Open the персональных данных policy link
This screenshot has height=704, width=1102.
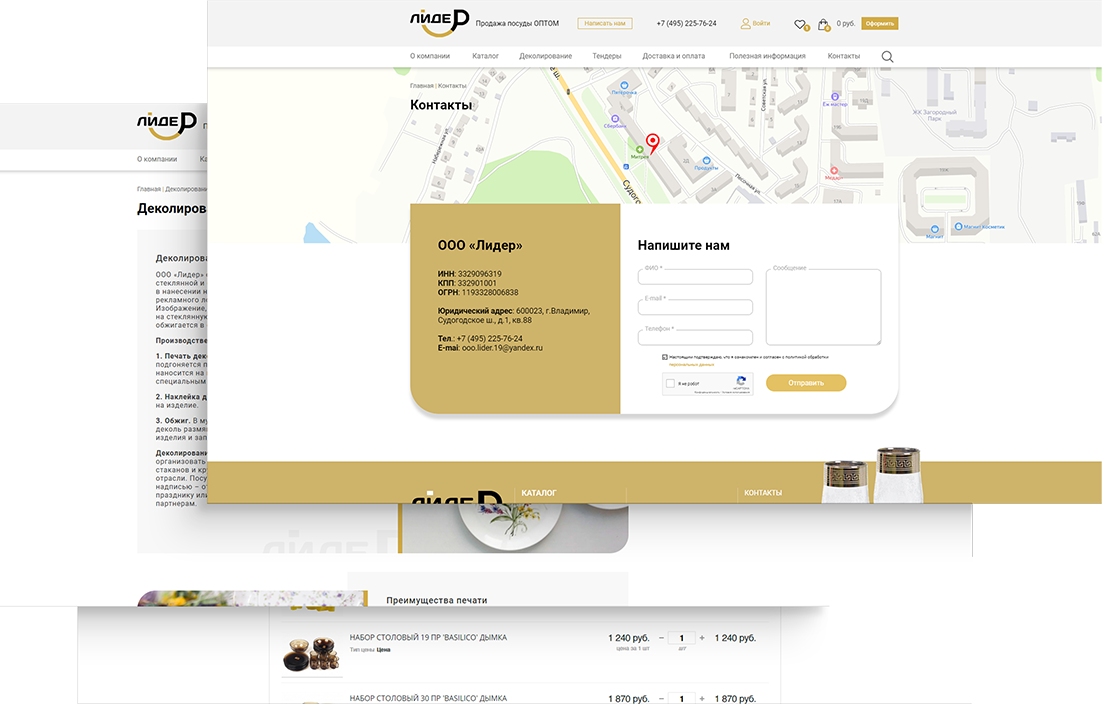coord(691,365)
